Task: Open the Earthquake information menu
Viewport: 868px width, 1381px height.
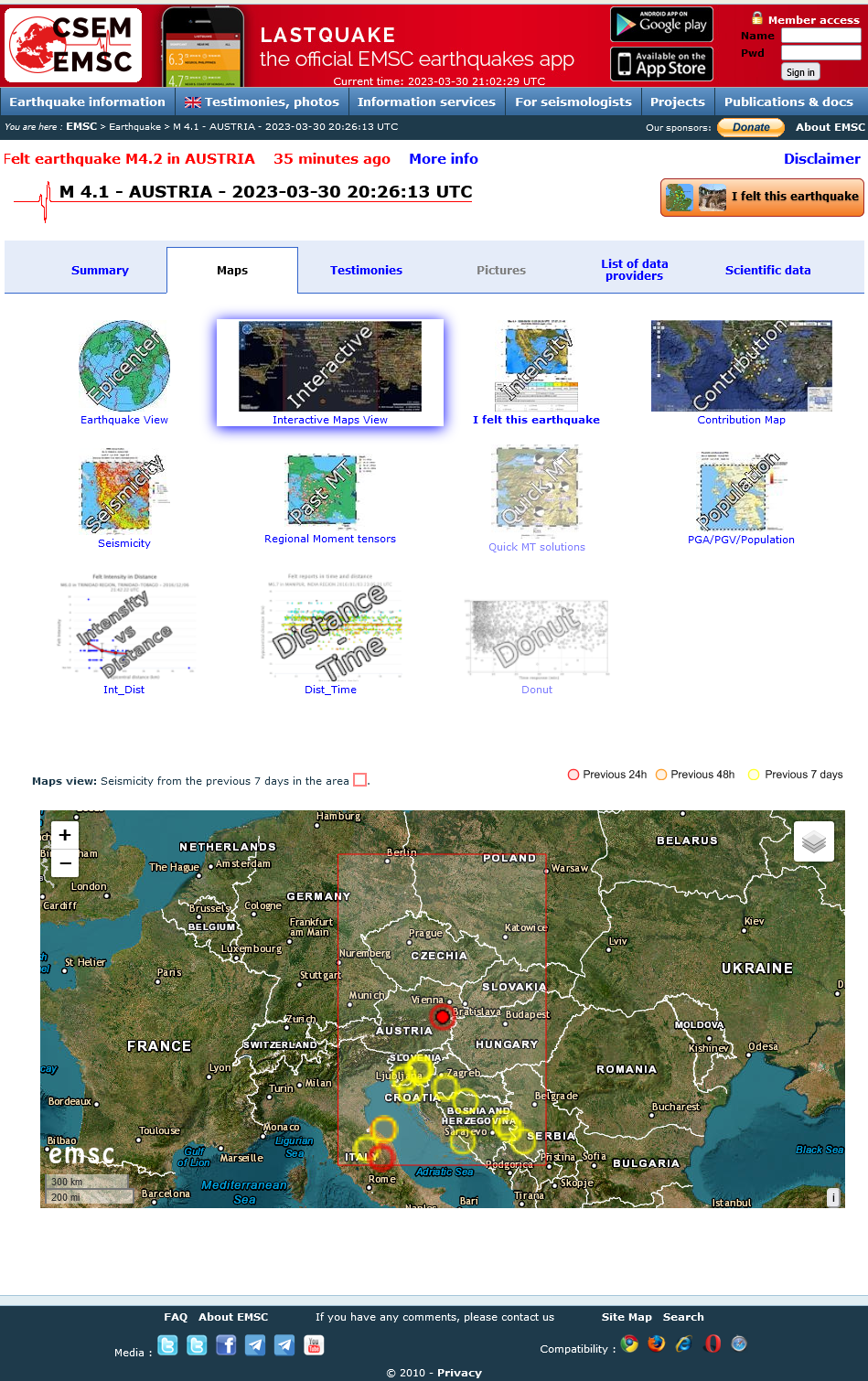Action: [x=88, y=102]
